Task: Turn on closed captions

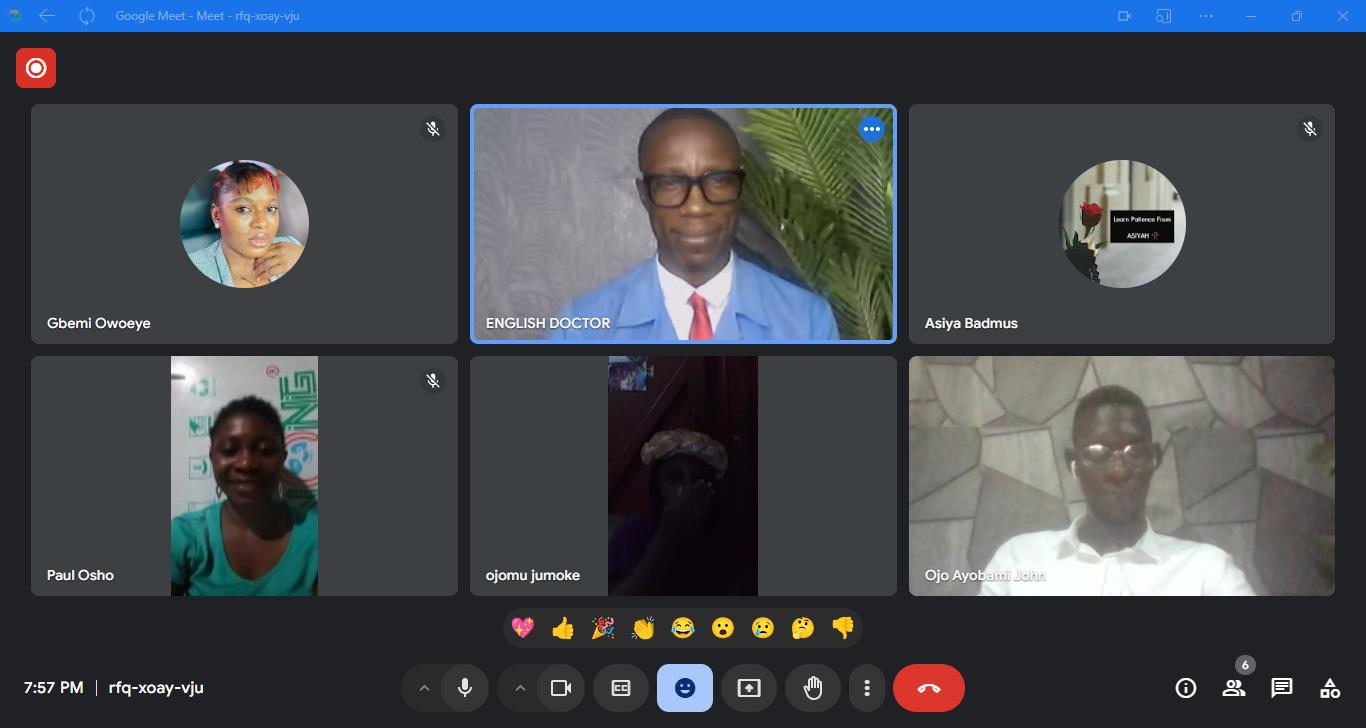Action: pyautogui.click(x=621, y=688)
